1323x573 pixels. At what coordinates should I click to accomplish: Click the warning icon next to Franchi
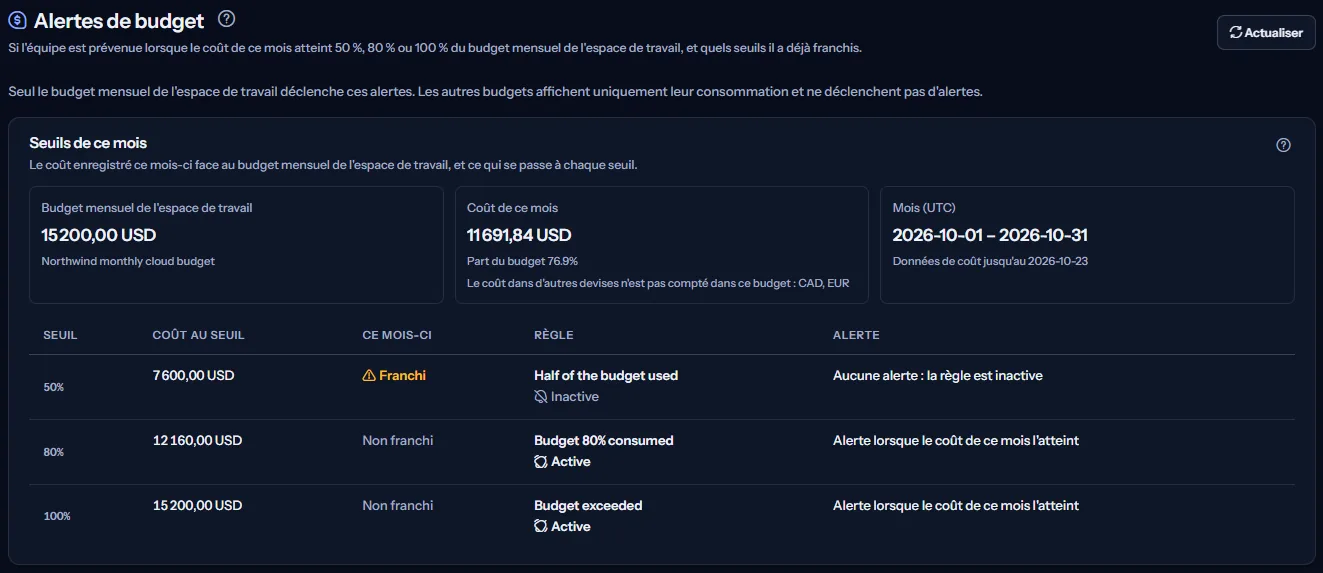pyautogui.click(x=369, y=376)
